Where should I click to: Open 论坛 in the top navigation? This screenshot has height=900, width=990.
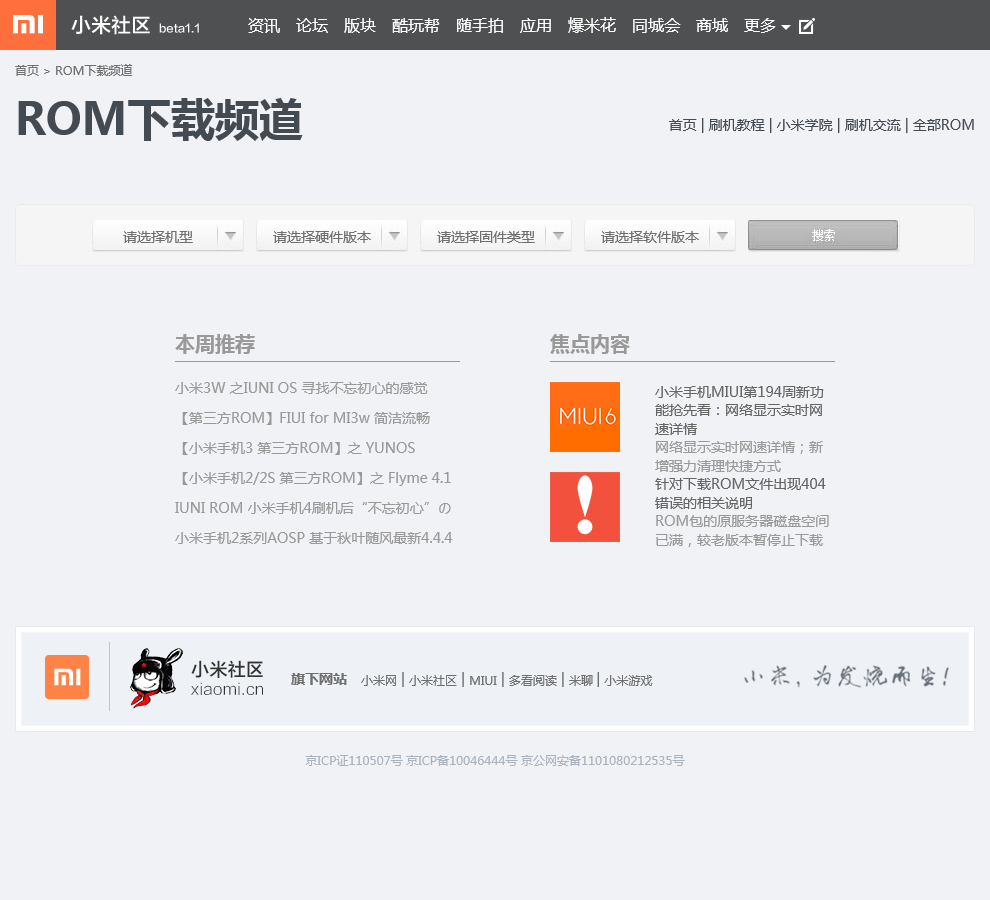point(312,26)
